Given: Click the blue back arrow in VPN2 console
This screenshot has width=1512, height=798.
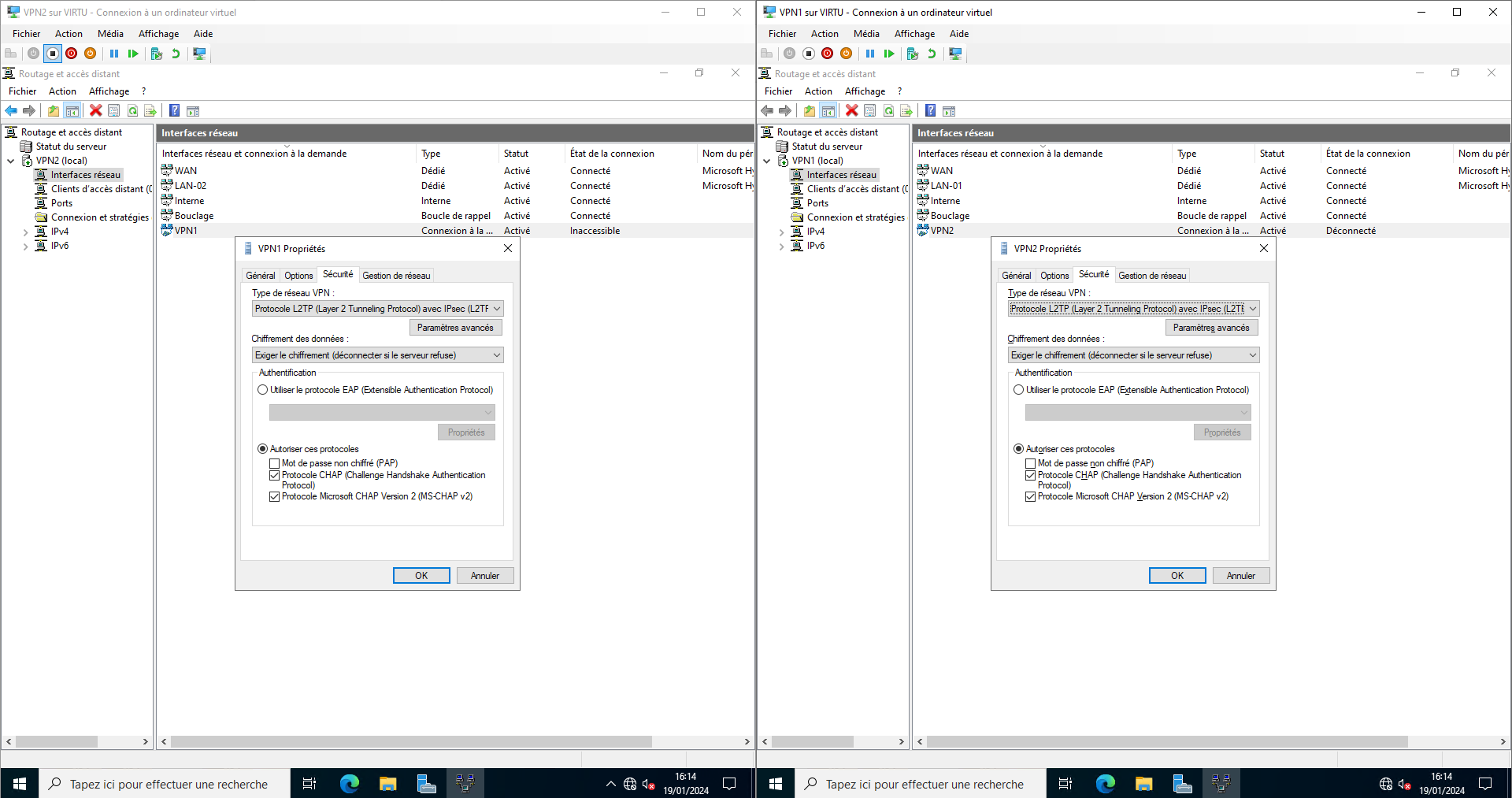Looking at the screenshot, I should (11, 111).
